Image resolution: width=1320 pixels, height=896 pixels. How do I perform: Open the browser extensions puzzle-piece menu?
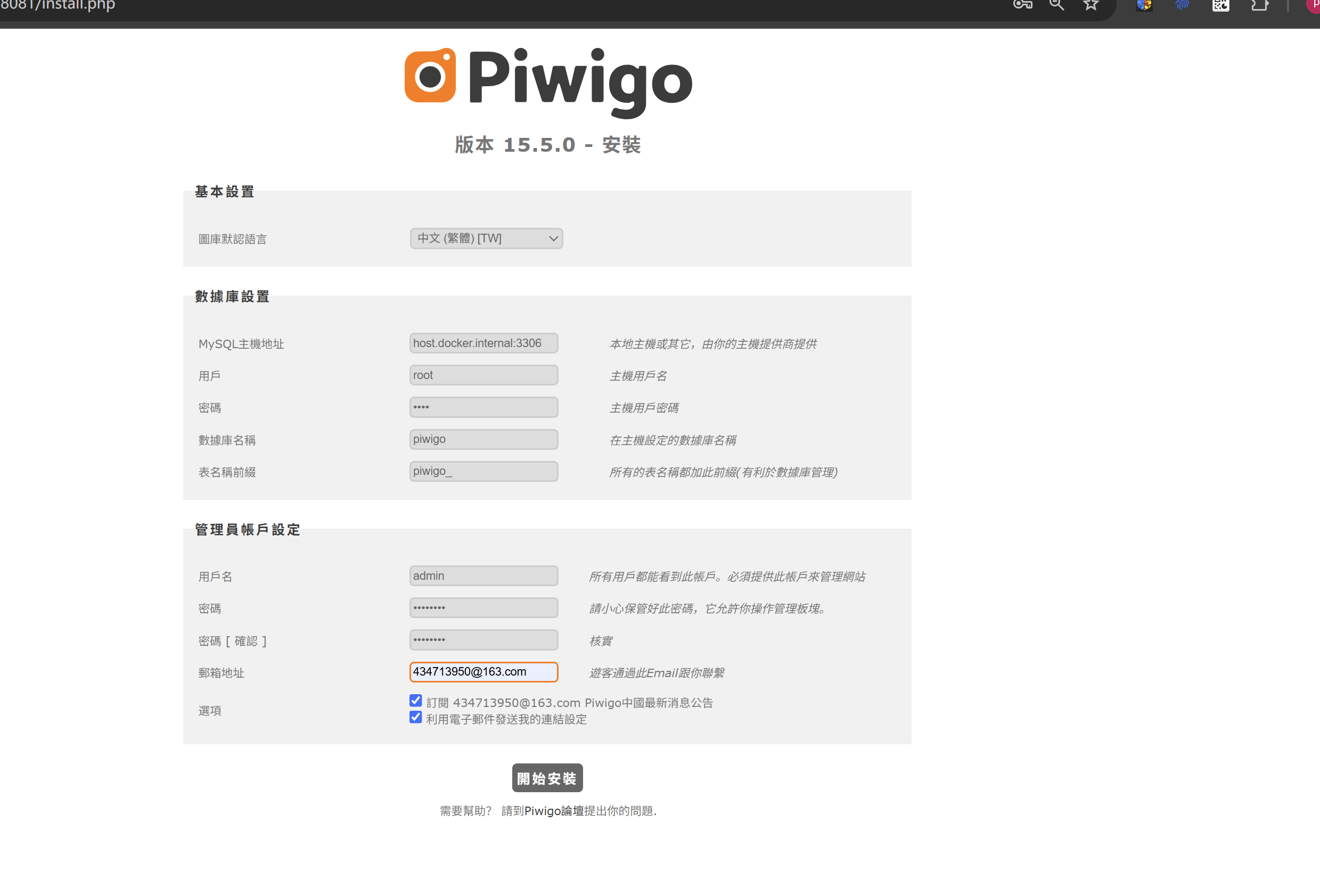click(1259, 5)
